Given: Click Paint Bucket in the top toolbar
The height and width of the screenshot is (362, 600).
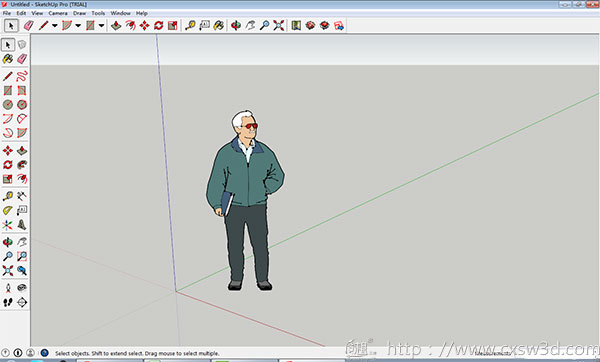Looking at the screenshot, I should 218,26.
